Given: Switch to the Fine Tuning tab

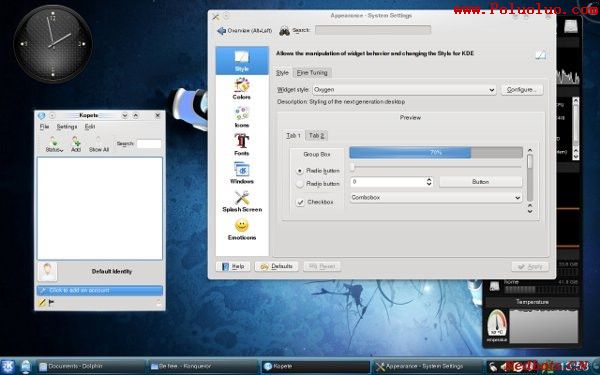Looking at the screenshot, I should click(312, 73).
